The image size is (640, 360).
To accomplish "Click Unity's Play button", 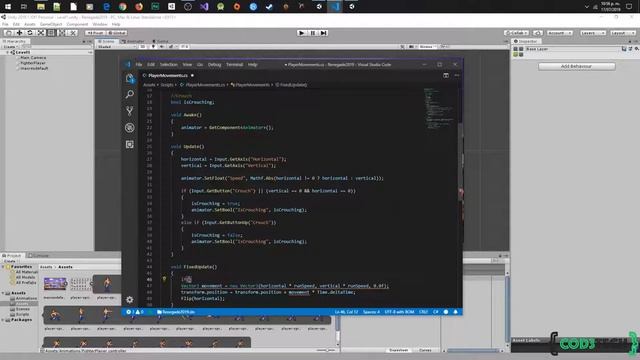I will (302, 33).
